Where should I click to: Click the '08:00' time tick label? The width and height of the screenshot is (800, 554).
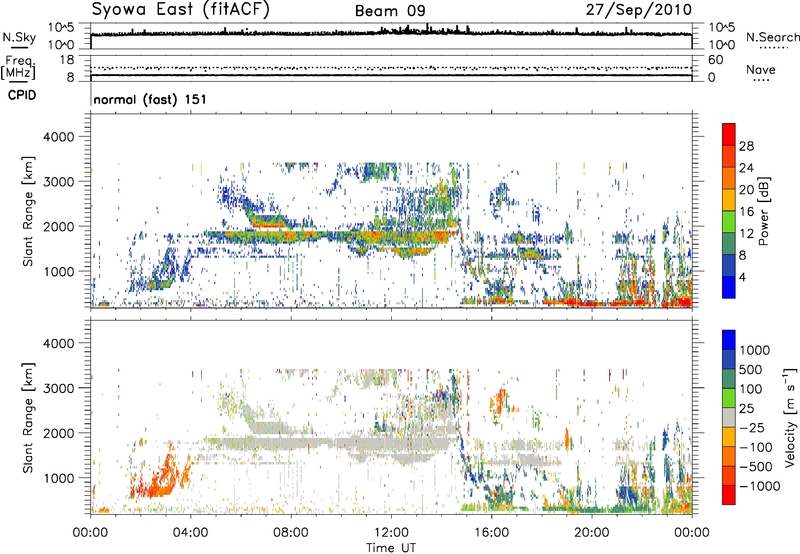(x=291, y=533)
